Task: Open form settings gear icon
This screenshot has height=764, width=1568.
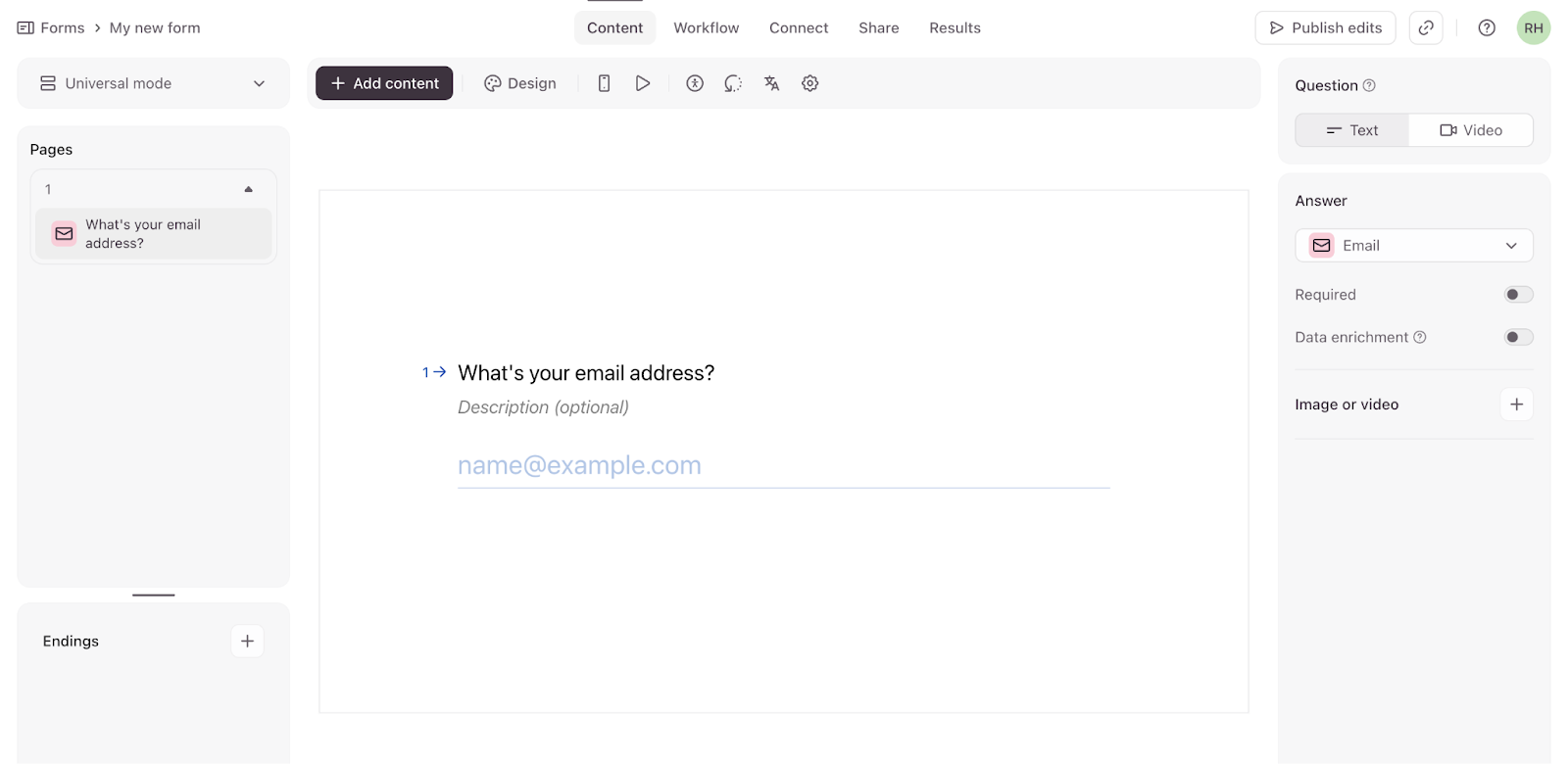Action: click(x=809, y=83)
